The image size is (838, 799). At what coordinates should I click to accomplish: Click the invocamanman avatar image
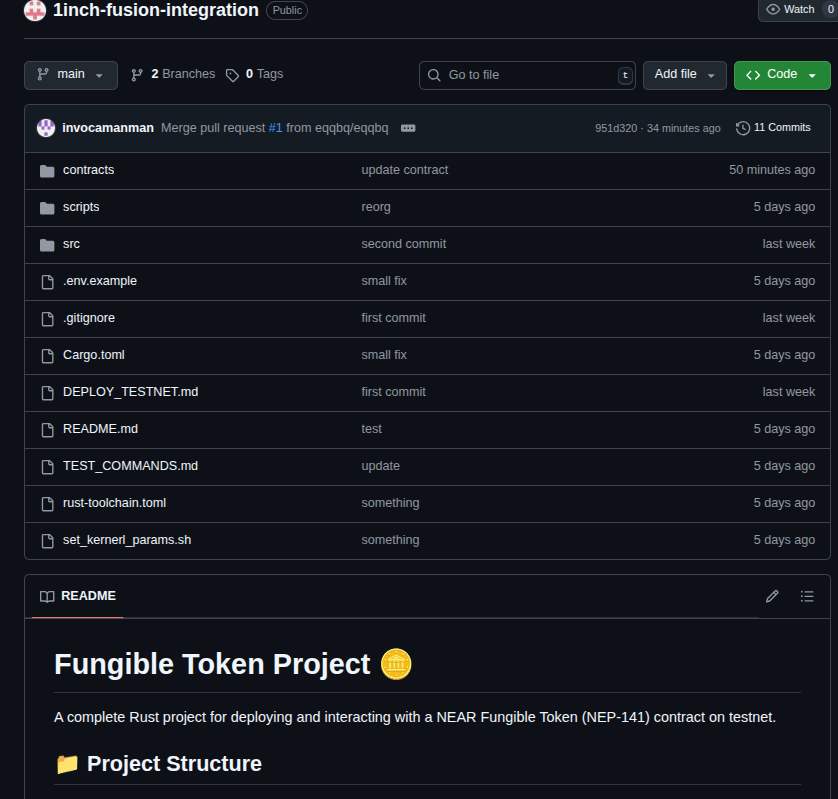(x=46, y=128)
